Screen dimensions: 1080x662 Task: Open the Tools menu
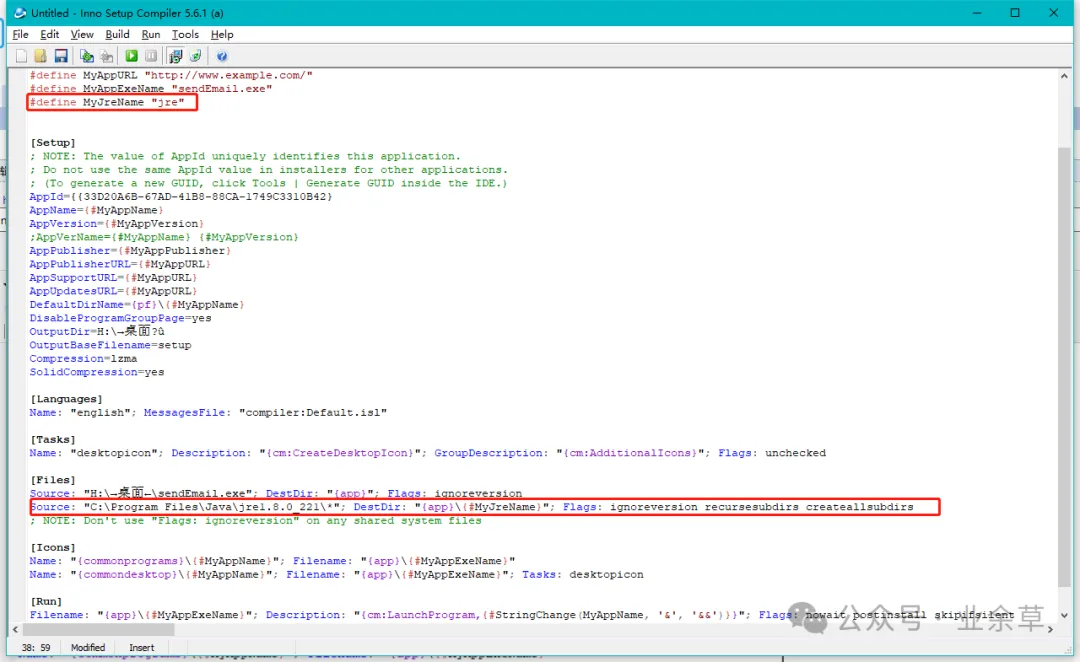click(185, 34)
